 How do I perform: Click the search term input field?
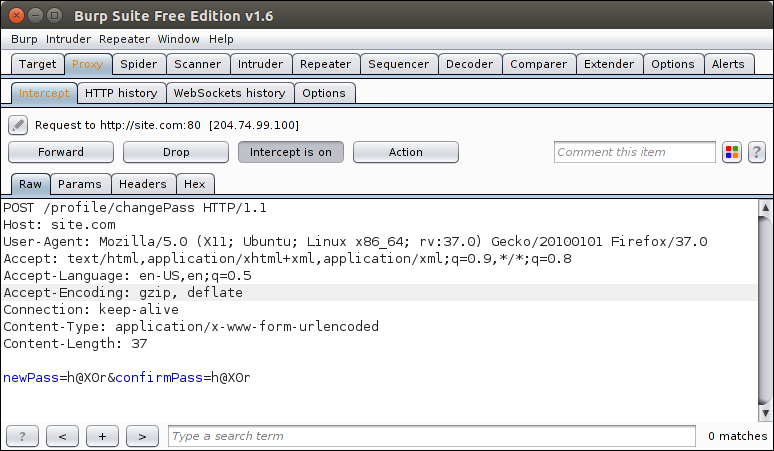coord(432,436)
